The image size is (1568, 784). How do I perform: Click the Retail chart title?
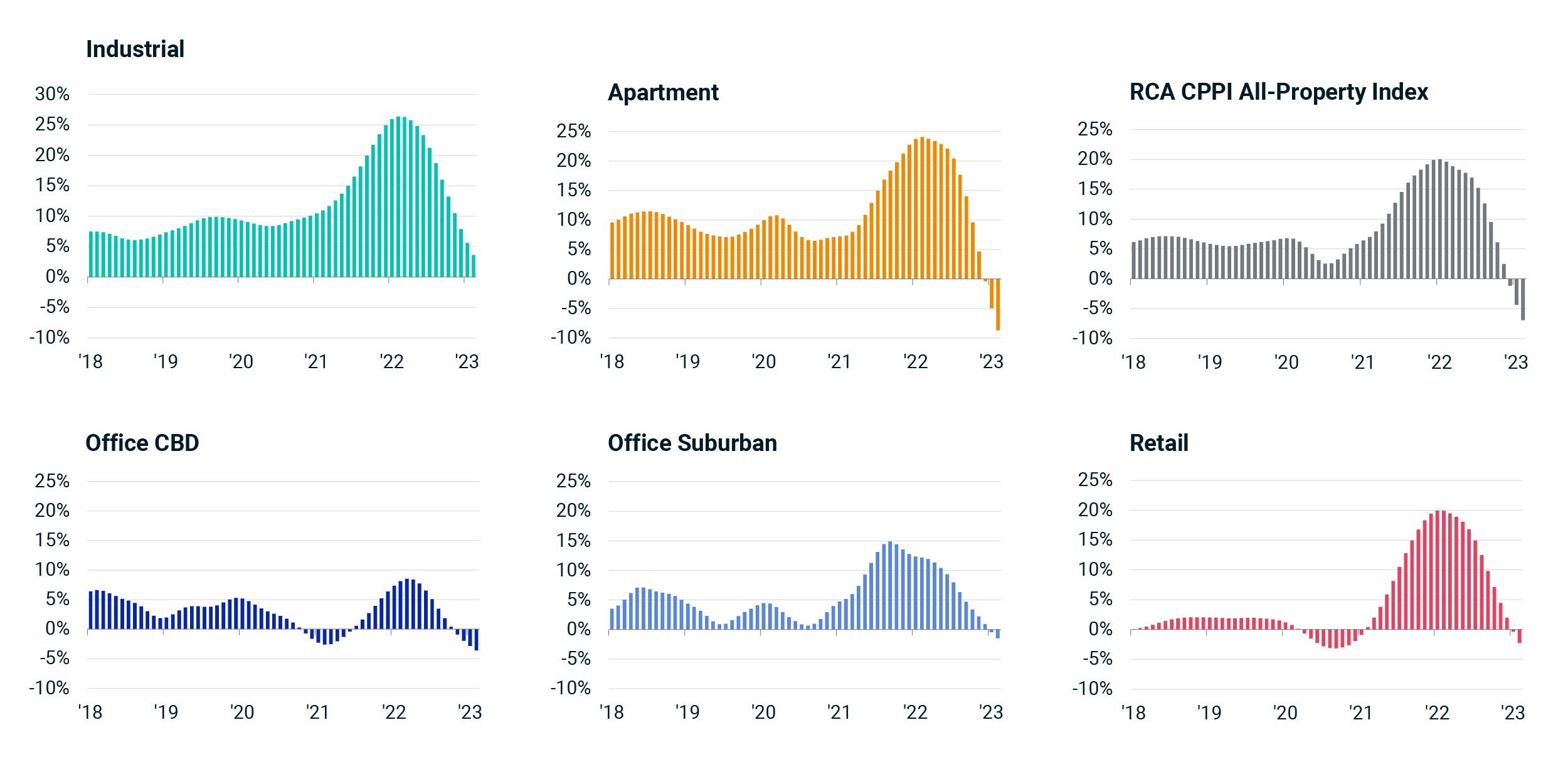pos(1158,443)
